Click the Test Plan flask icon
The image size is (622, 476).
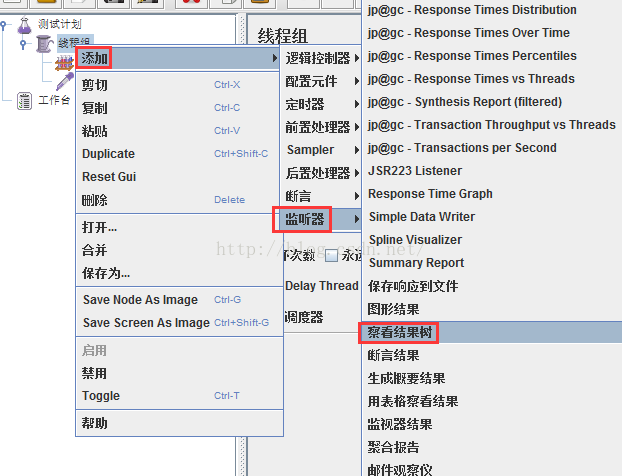tap(25, 25)
